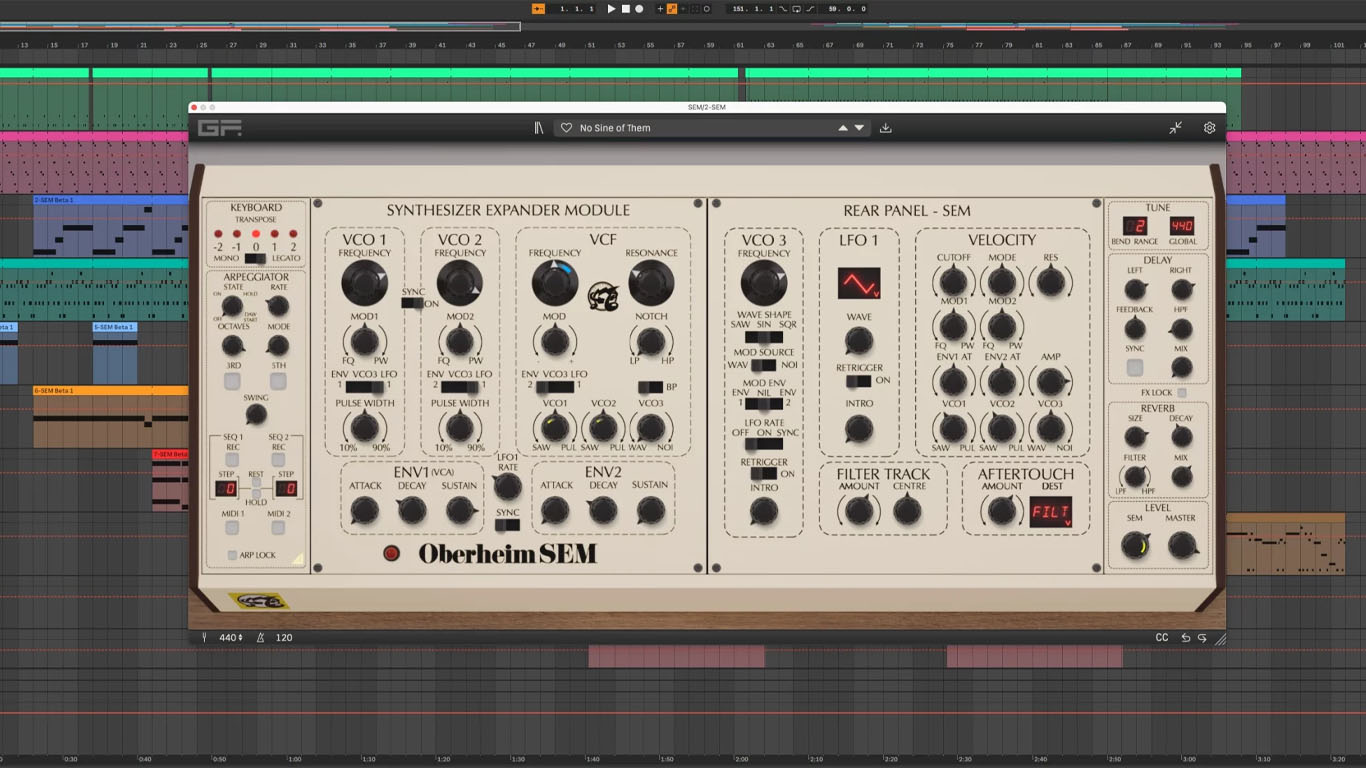Click the VCO1 ENV/VCO3/LFO mod source switch
Screen dimensions: 1366x768
(364, 387)
